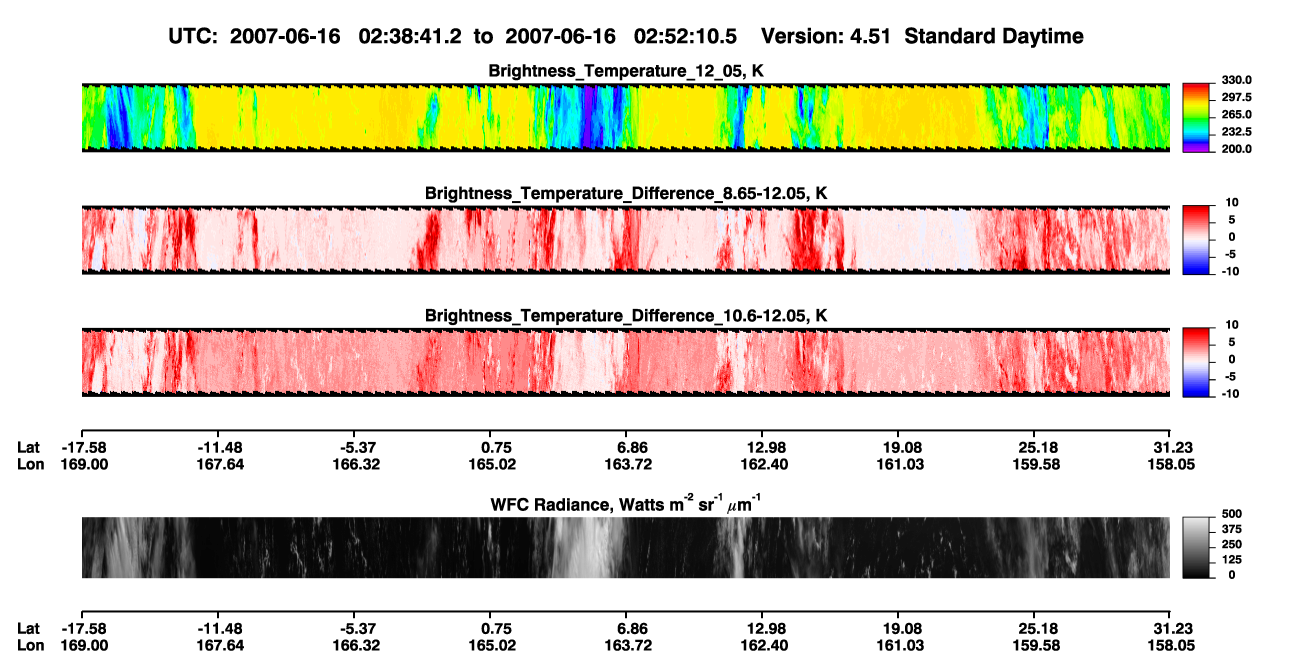Image resolution: width=1300 pixels, height=667 pixels.
Task: Click the 265.0 colorbar label
Action: tap(1236, 114)
